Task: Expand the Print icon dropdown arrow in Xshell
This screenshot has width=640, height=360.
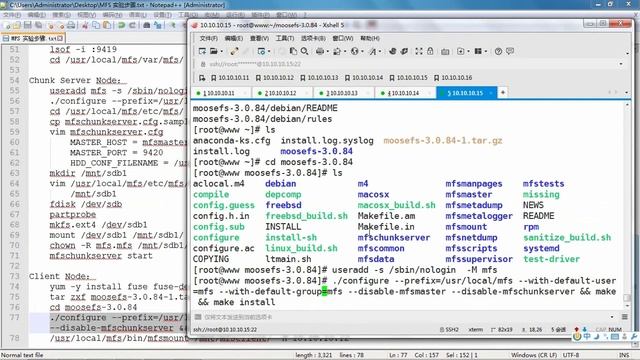Action: 328,51
